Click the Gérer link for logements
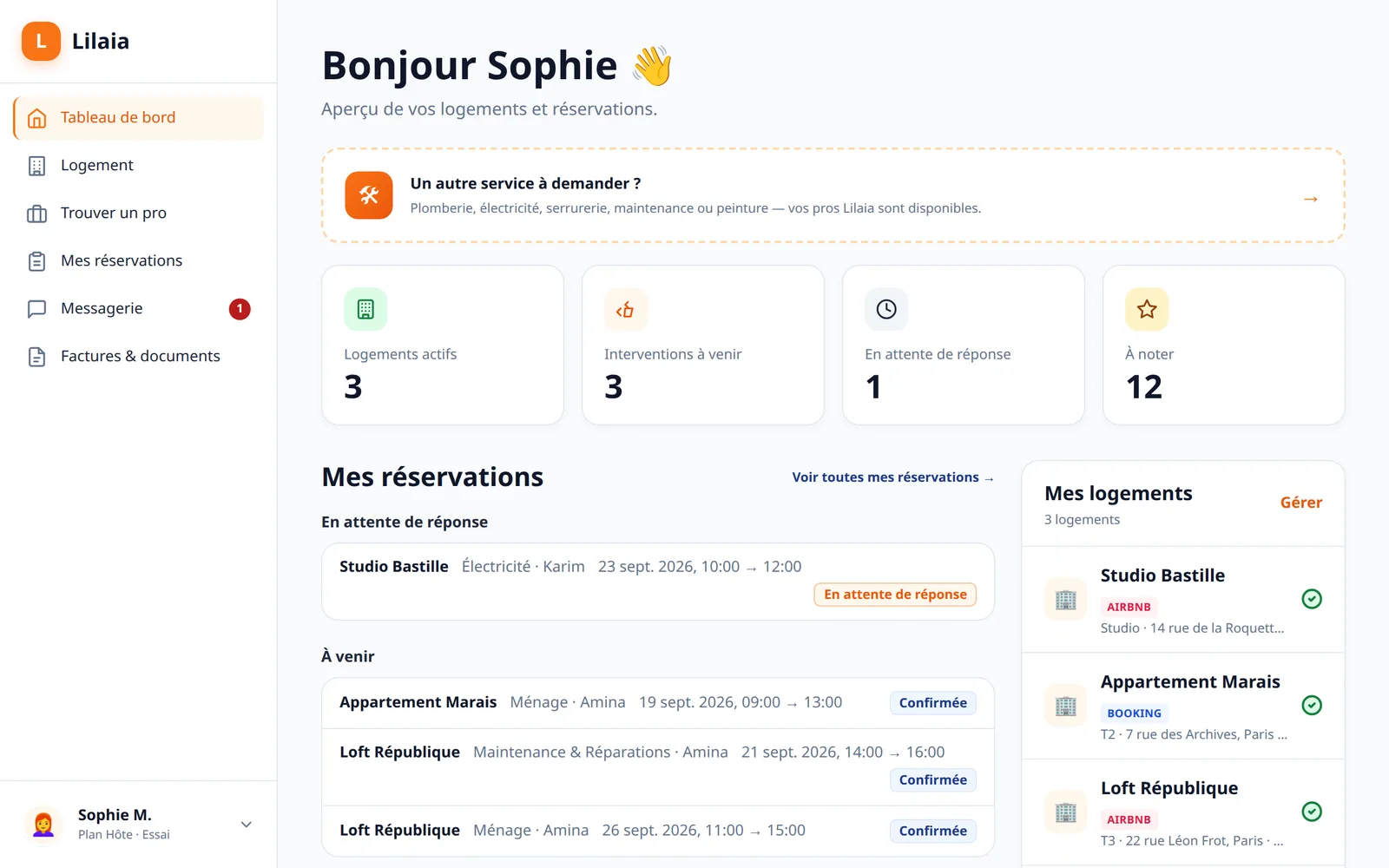 coord(1300,503)
